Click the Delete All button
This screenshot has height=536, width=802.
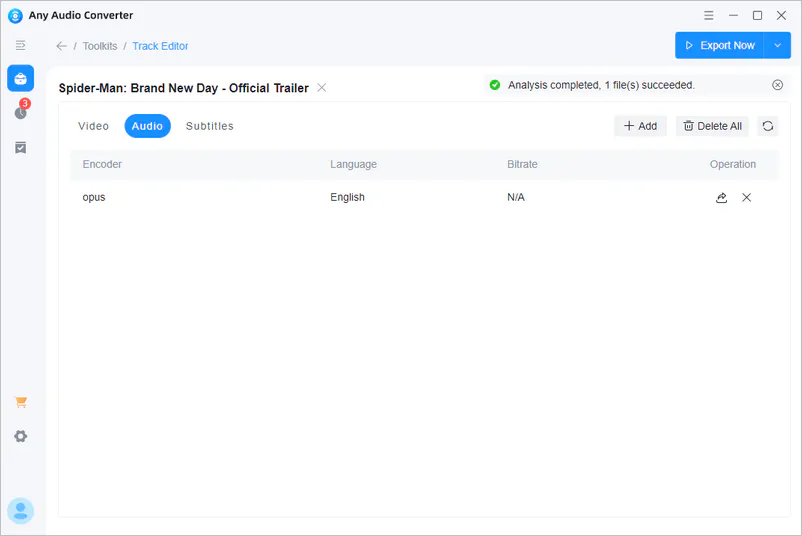click(x=712, y=126)
